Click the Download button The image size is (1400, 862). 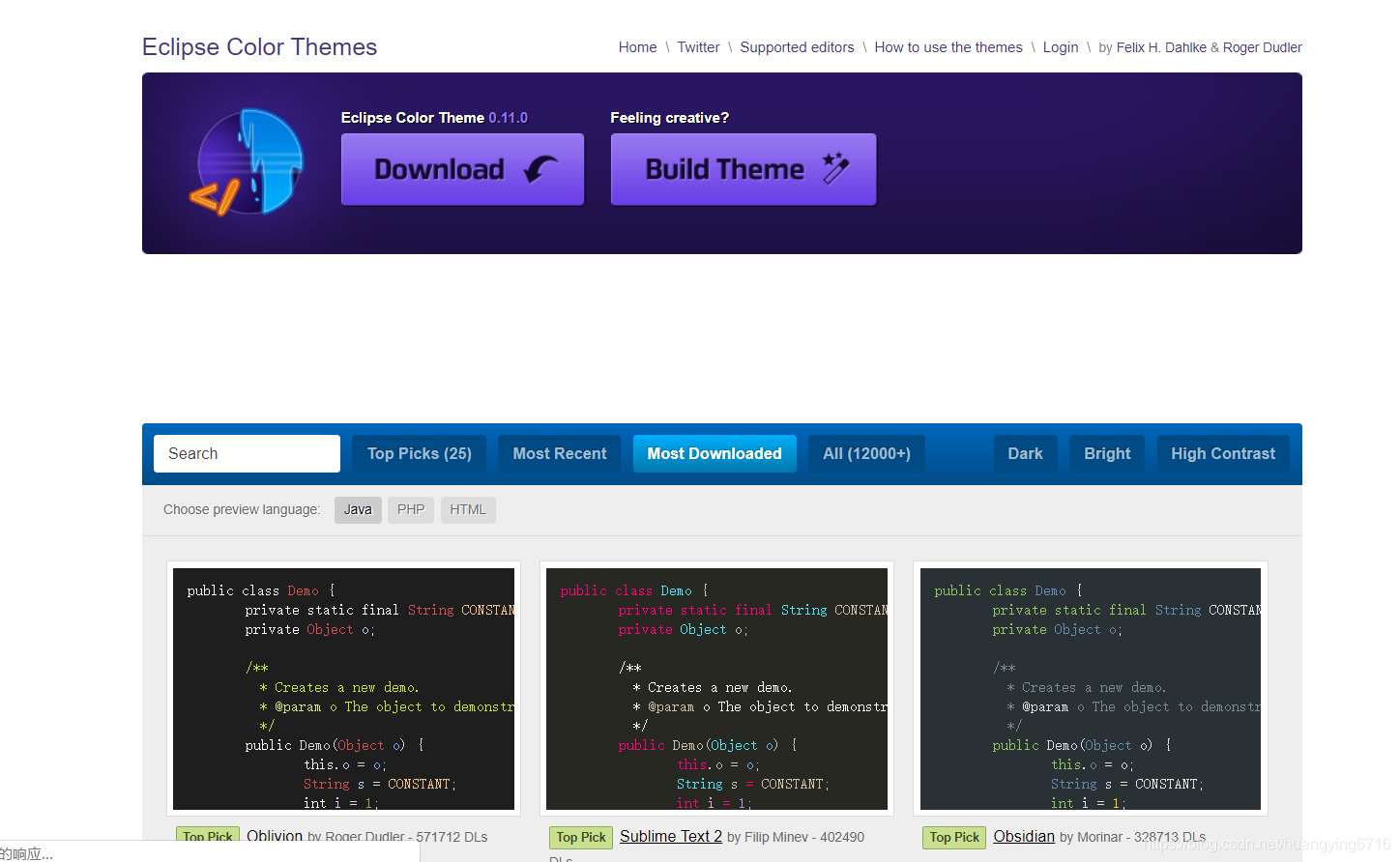click(462, 169)
